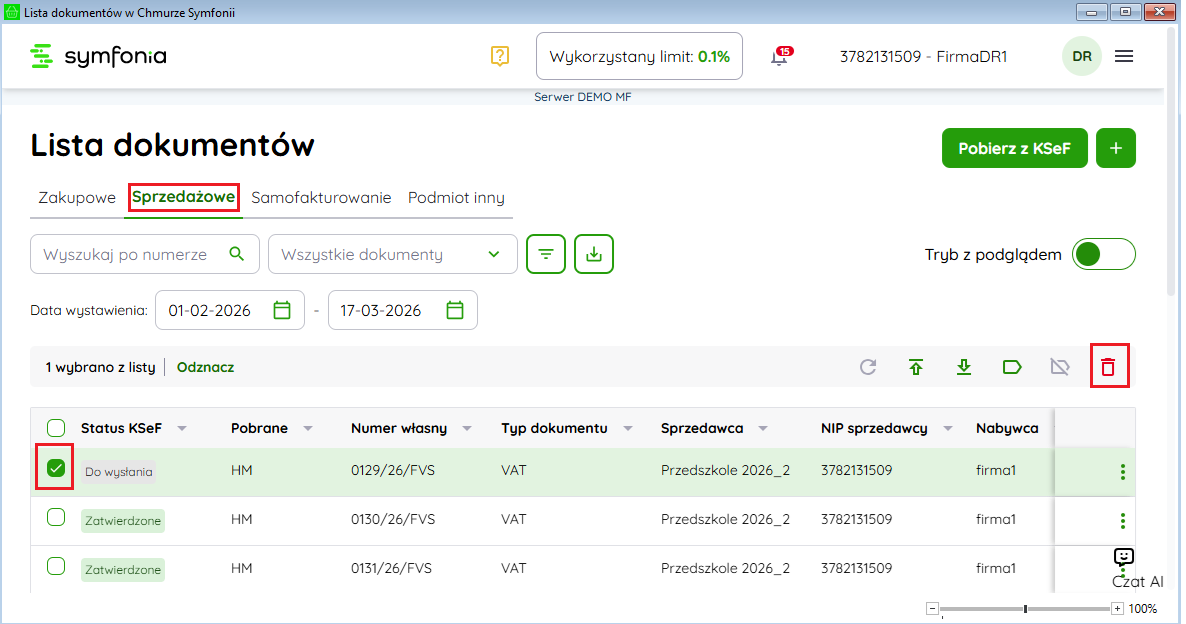Open the notifications bell icon

tap(779, 57)
